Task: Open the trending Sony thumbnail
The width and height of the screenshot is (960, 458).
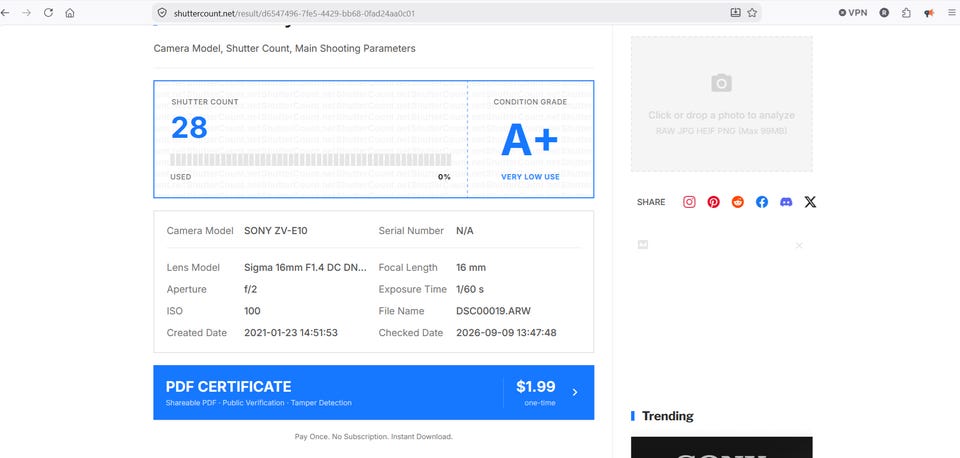Action: (x=721, y=447)
